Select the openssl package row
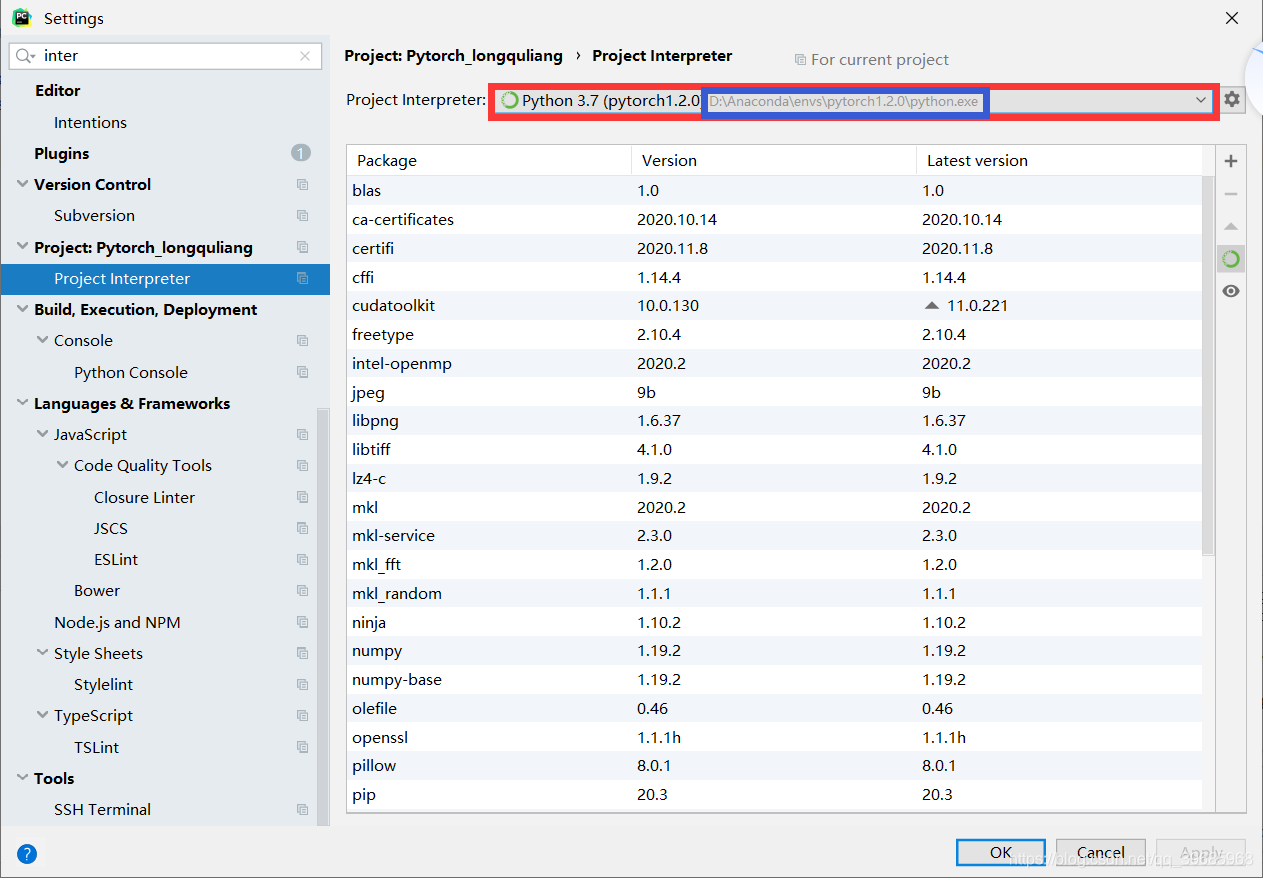This screenshot has width=1263, height=878. [775, 737]
